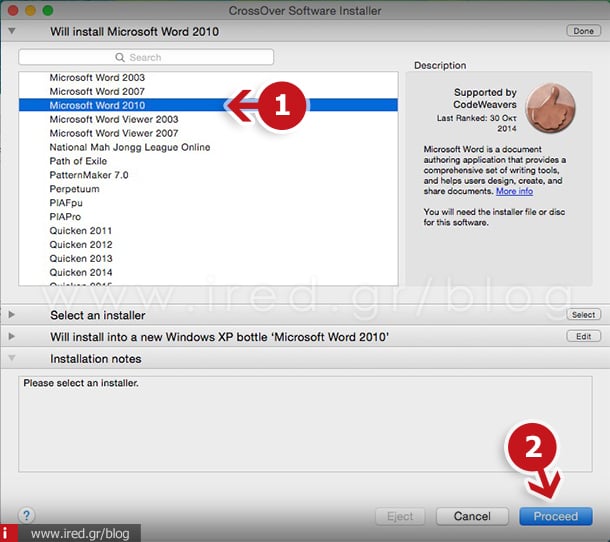
Task: Select Microsoft Word 2007 from the list
Action: click(x=97, y=91)
